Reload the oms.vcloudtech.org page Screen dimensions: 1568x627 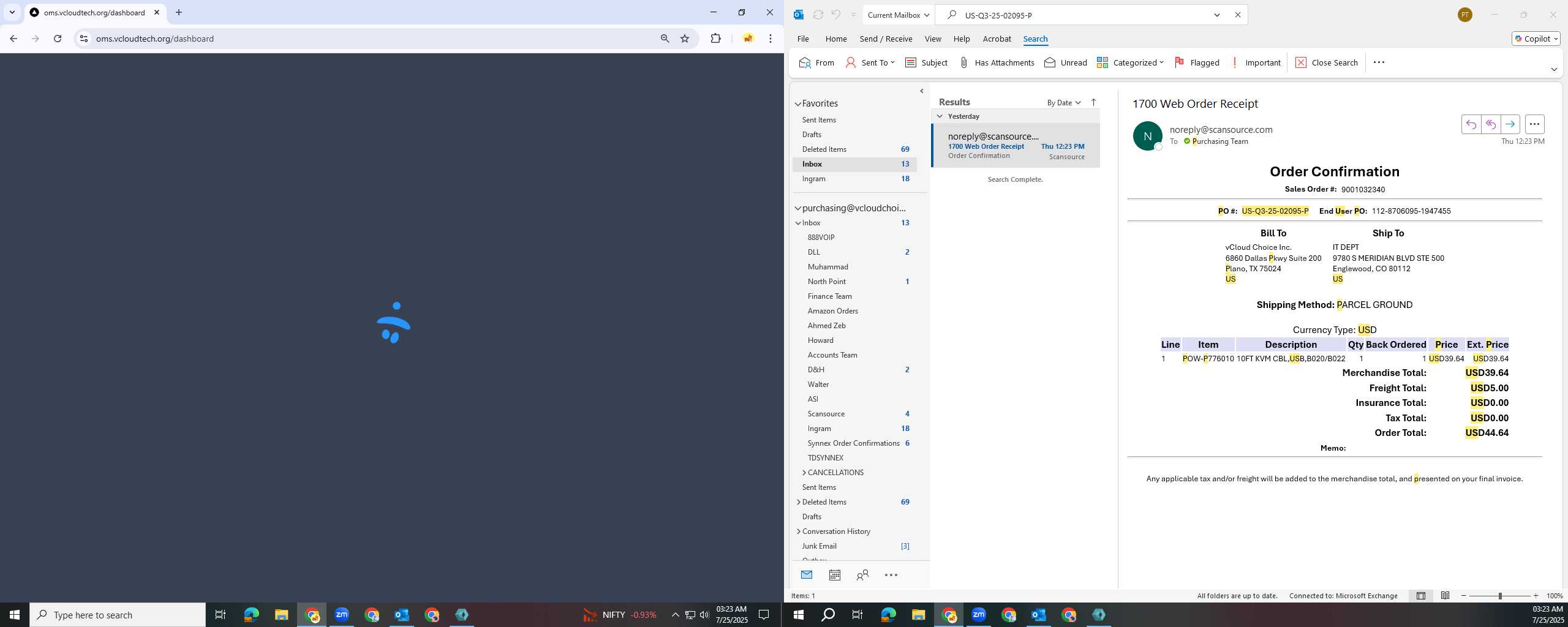click(x=58, y=39)
